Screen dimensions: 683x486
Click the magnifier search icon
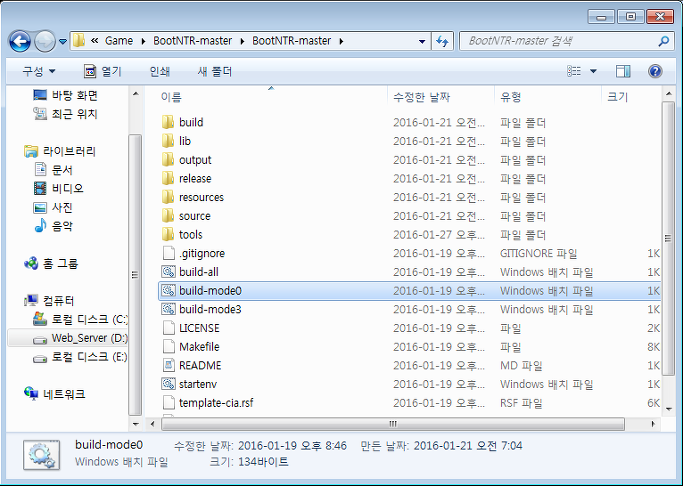pos(663,41)
